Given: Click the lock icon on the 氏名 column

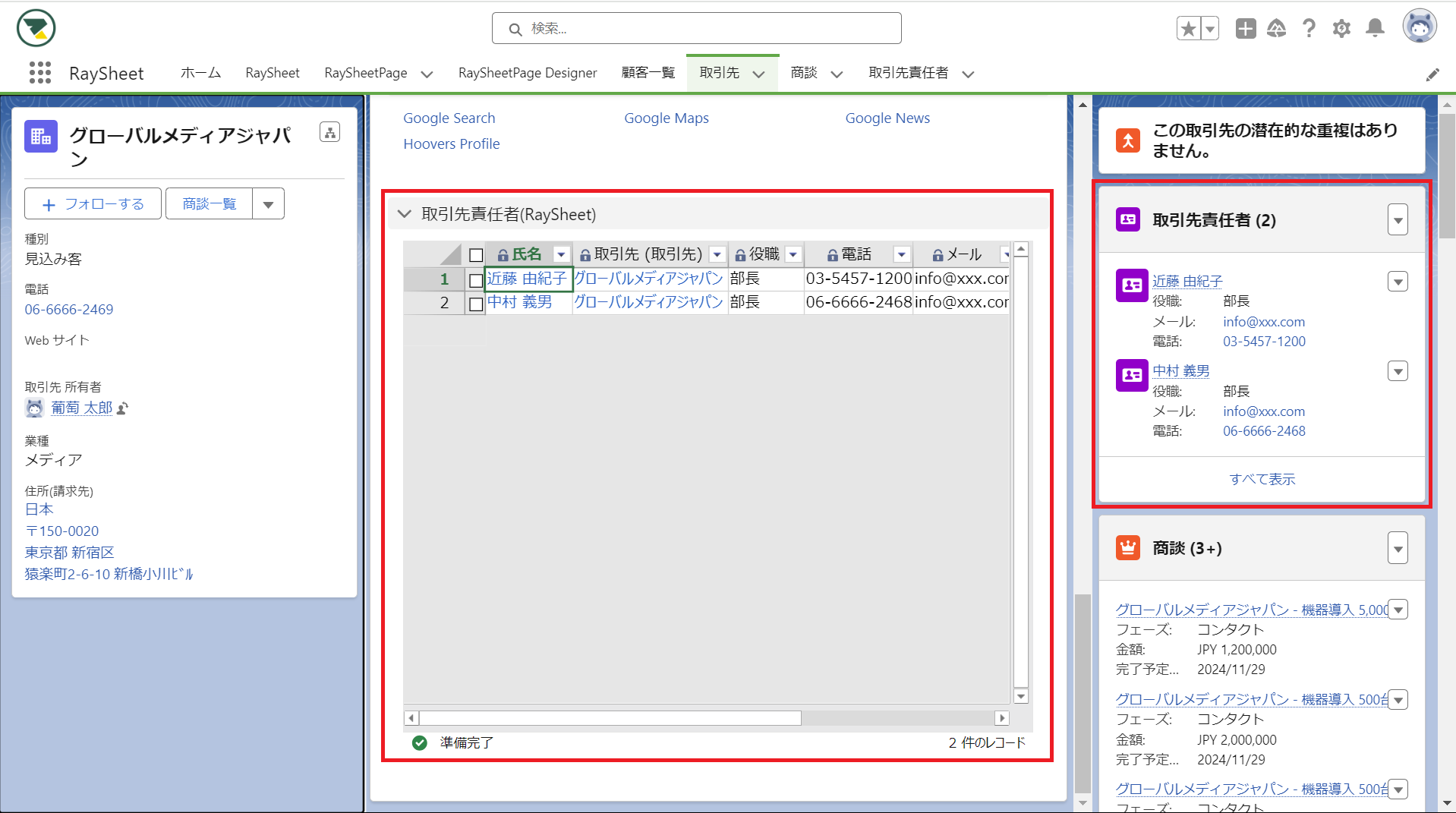Looking at the screenshot, I should click(x=503, y=255).
